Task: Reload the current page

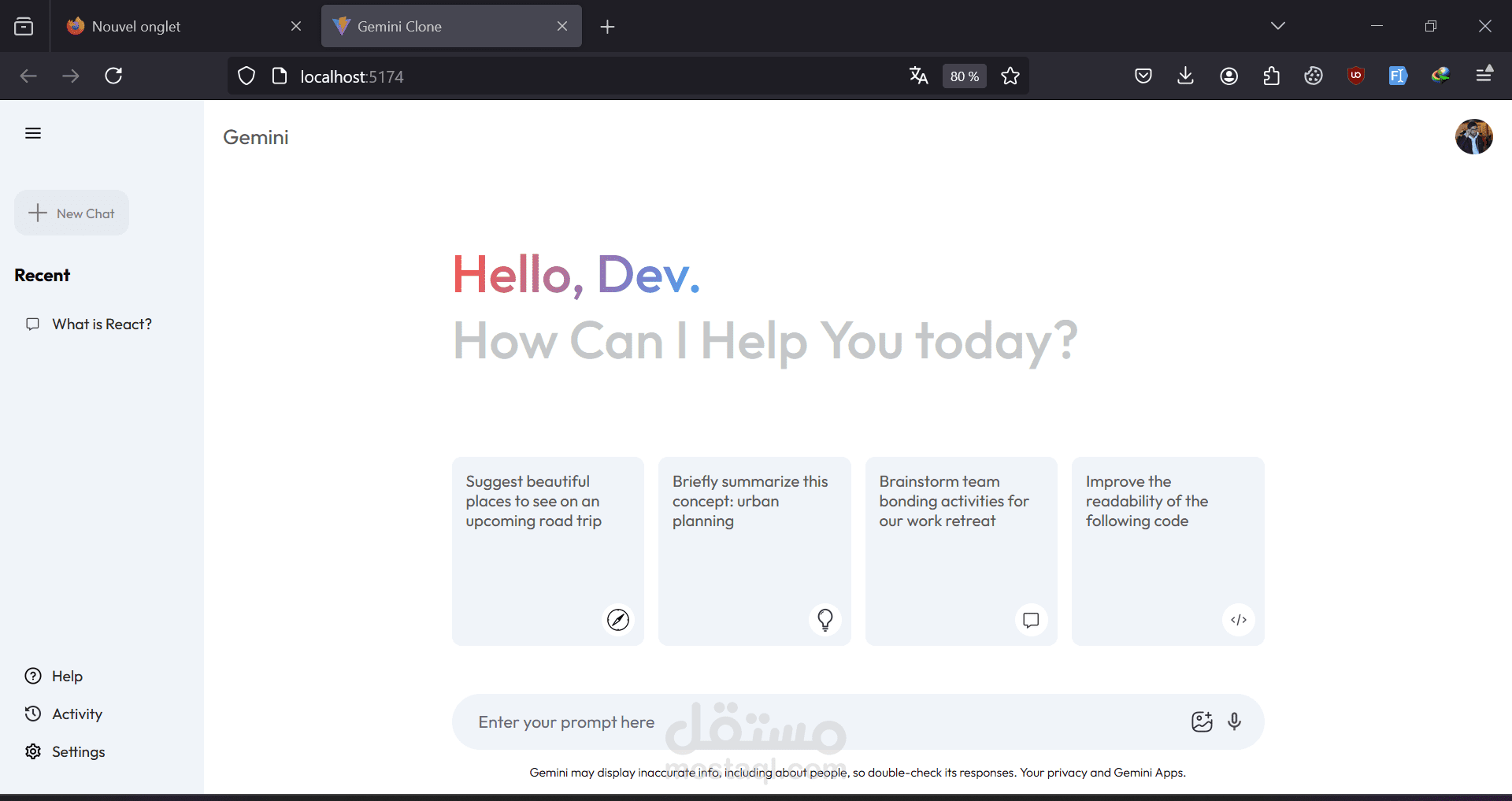Action: 113,76
